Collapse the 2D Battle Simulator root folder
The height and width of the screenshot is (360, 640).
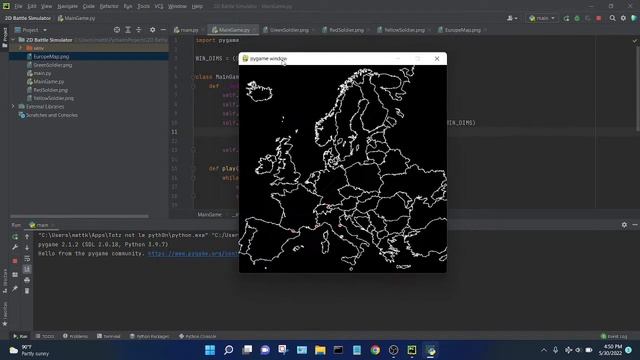pos(14,40)
